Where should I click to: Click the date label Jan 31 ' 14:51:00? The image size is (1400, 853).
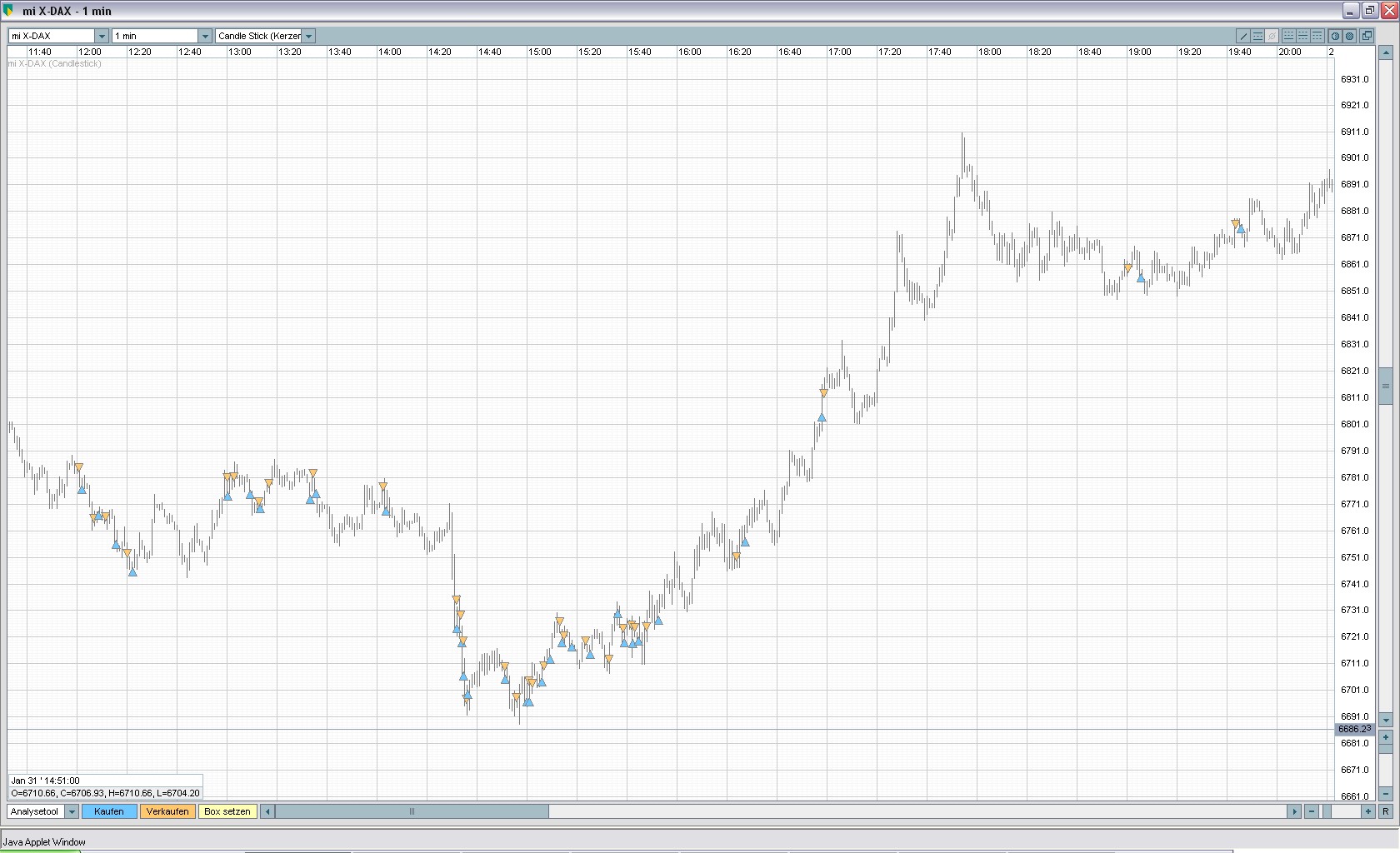(45, 781)
